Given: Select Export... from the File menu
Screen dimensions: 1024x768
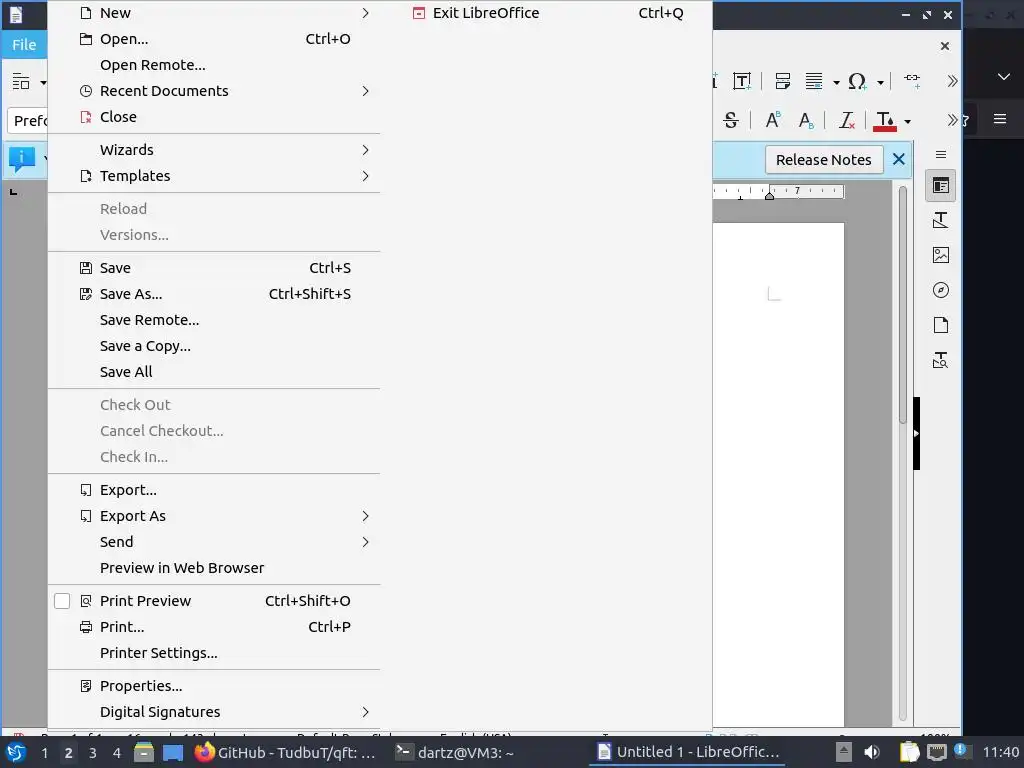Looking at the screenshot, I should (214, 490).
